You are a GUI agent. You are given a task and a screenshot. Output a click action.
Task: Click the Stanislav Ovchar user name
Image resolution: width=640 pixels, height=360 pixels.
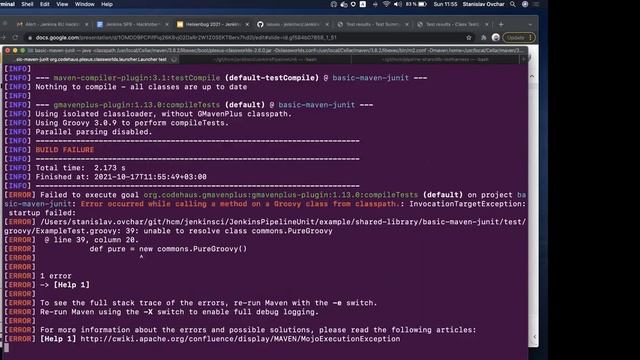483,4
